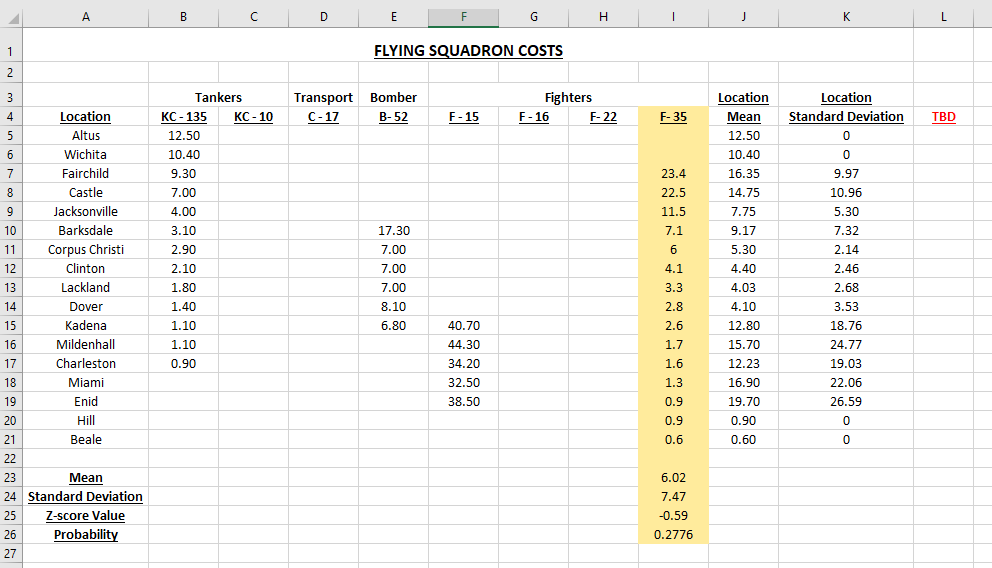The width and height of the screenshot is (992, 568).
Task: Click the 38.50 F-15 value for Enid
Action: 464,401
